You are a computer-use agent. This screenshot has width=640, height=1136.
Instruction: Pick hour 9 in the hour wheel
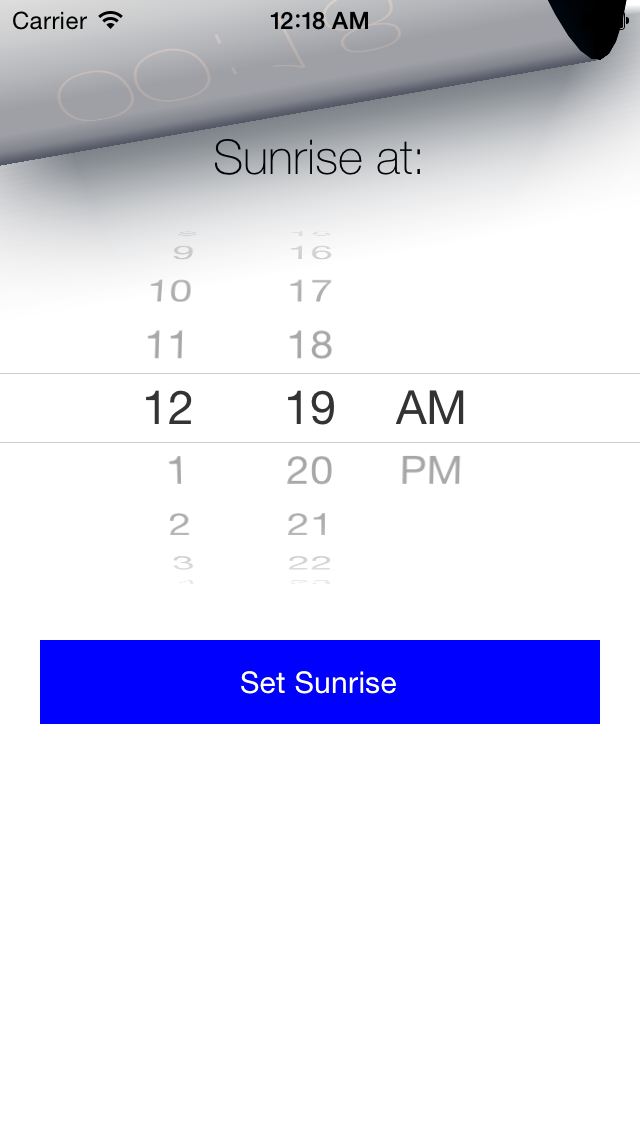pos(183,253)
